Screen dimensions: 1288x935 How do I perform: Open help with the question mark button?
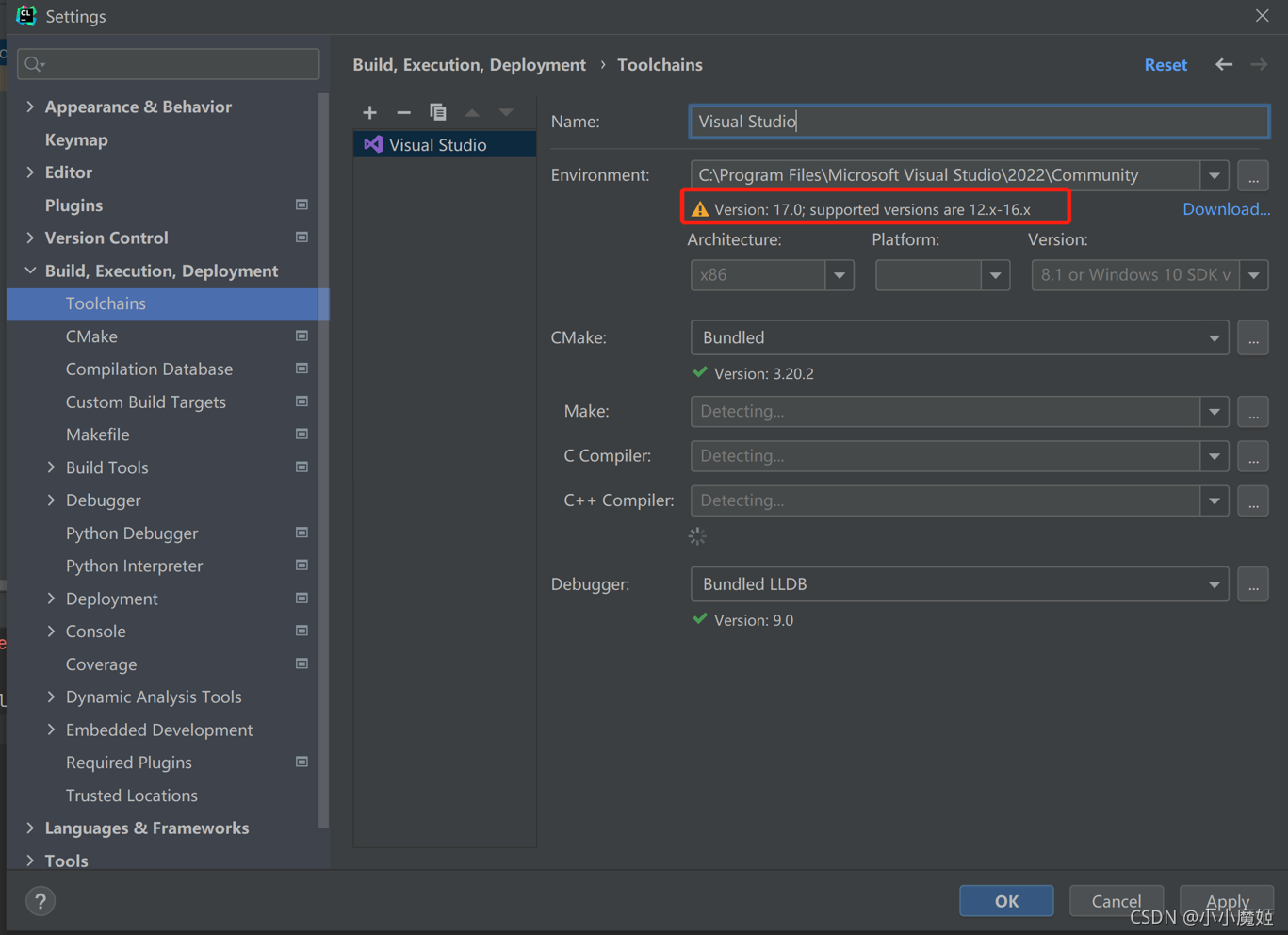coord(41,901)
